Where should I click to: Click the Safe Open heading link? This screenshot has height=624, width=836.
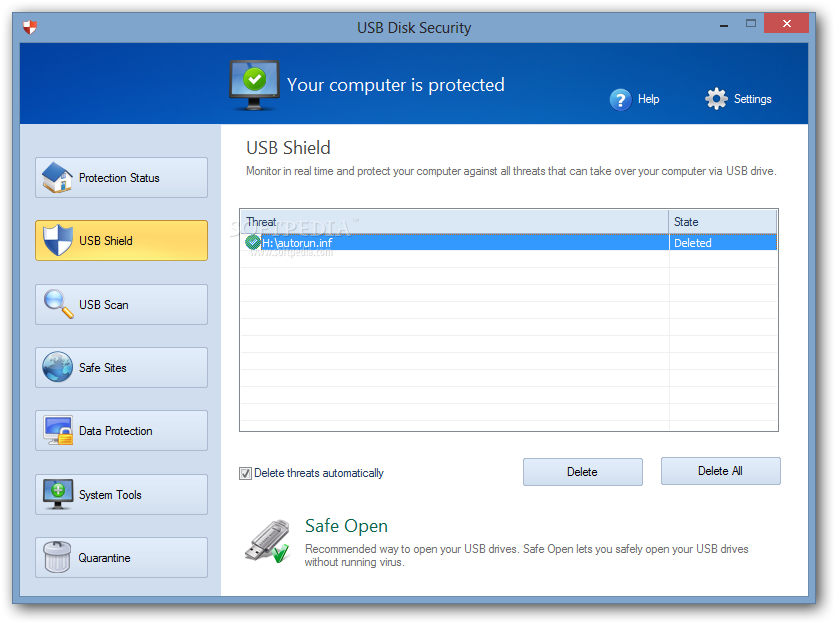click(344, 525)
